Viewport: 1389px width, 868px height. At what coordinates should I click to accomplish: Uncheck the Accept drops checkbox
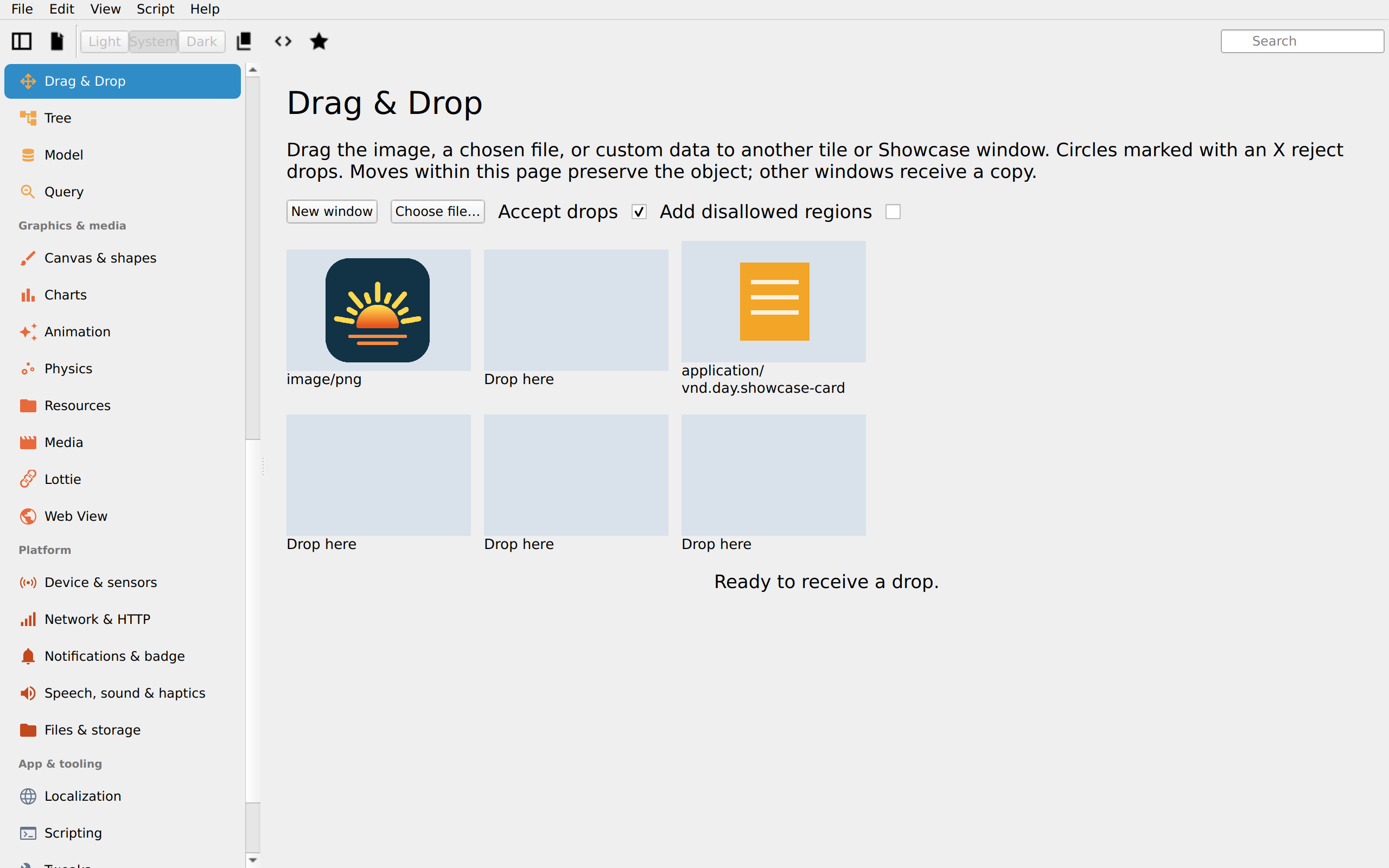[x=639, y=212]
